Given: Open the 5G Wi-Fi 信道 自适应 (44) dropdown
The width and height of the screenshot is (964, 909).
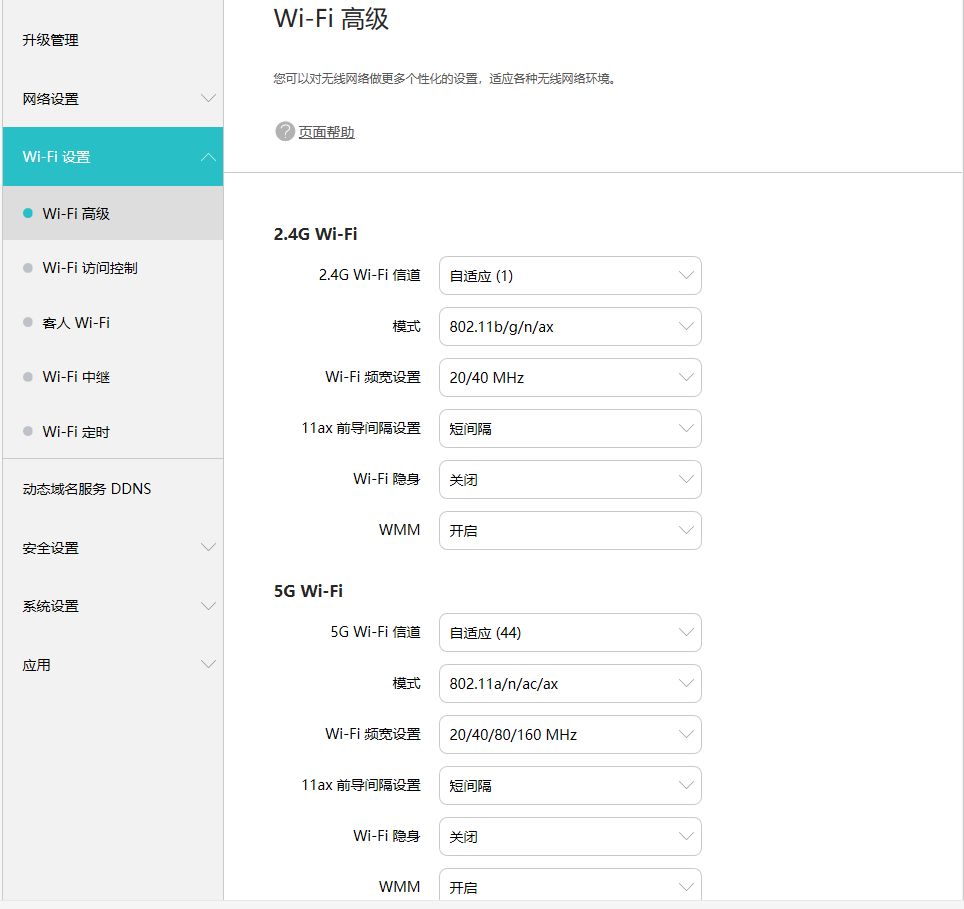Looking at the screenshot, I should point(570,632).
